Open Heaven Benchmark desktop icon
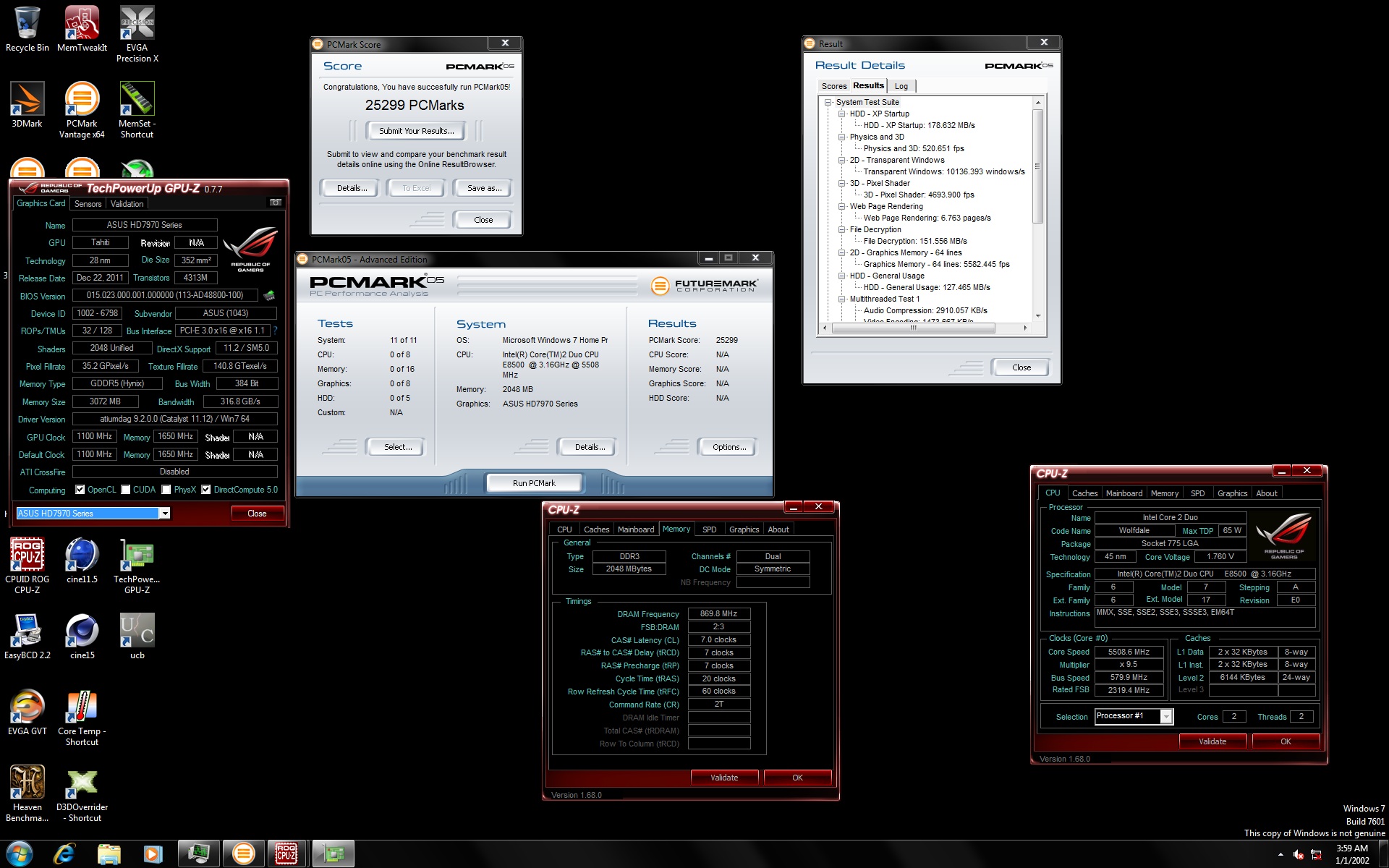The width and height of the screenshot is (1389, 868). (x=27, y=793)
